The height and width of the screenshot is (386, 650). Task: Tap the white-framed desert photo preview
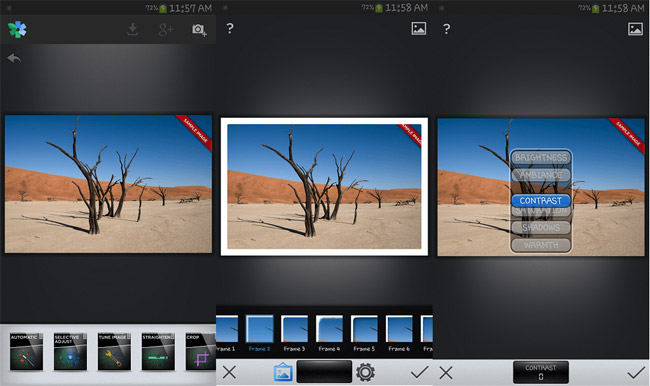click(x=324, y=187)
